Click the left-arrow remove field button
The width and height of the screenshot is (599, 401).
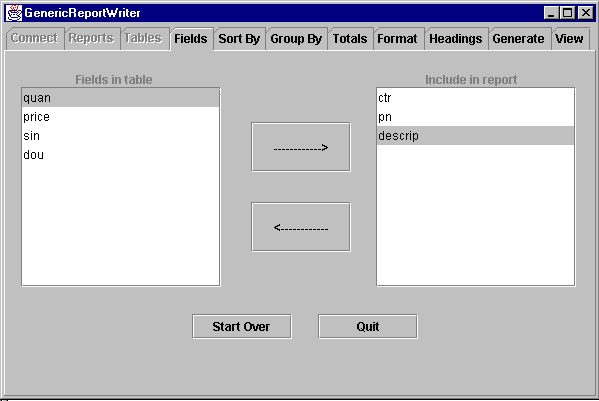(x=301, y=227)
